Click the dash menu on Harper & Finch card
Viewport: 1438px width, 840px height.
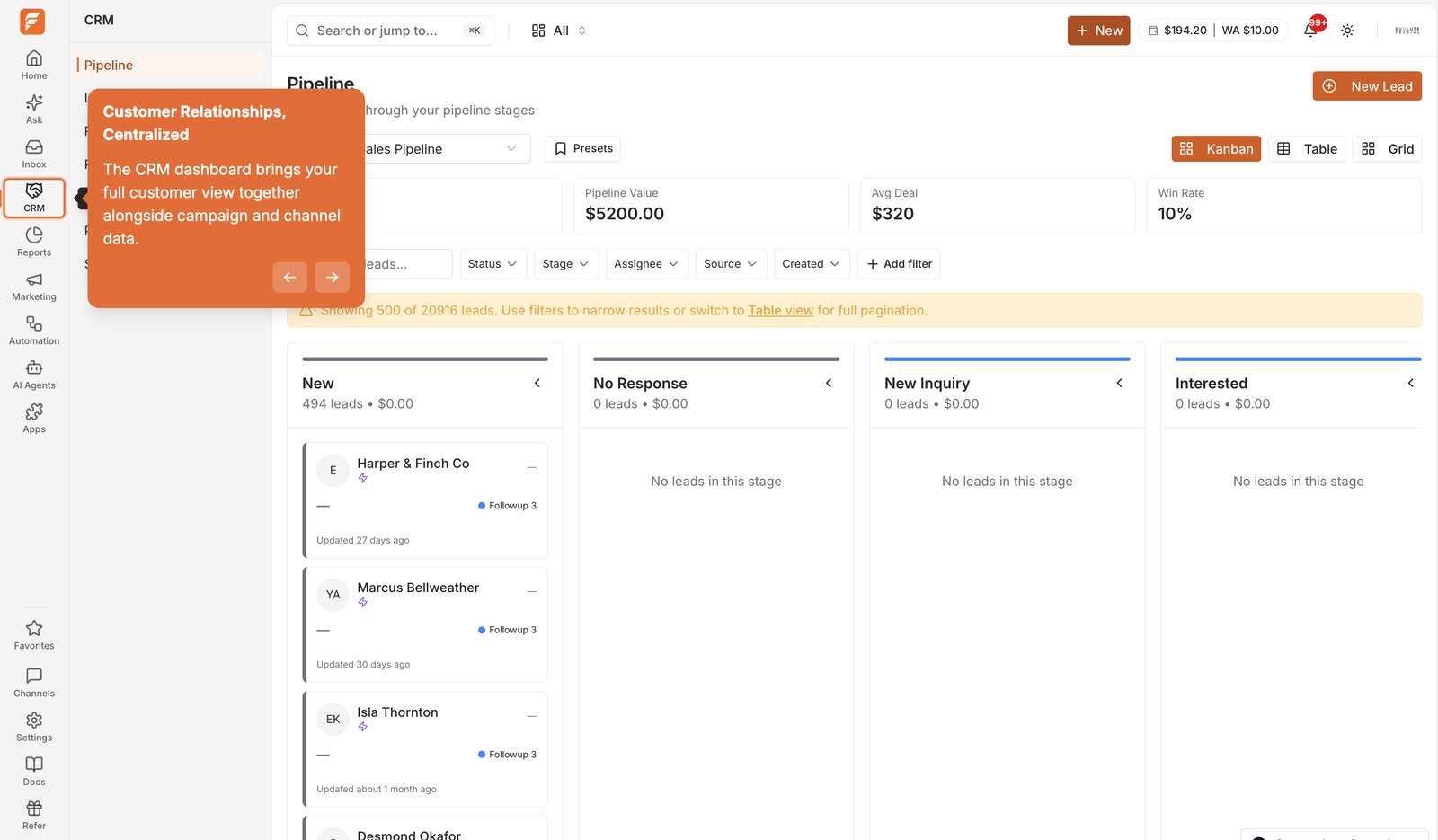coord(532,467)
